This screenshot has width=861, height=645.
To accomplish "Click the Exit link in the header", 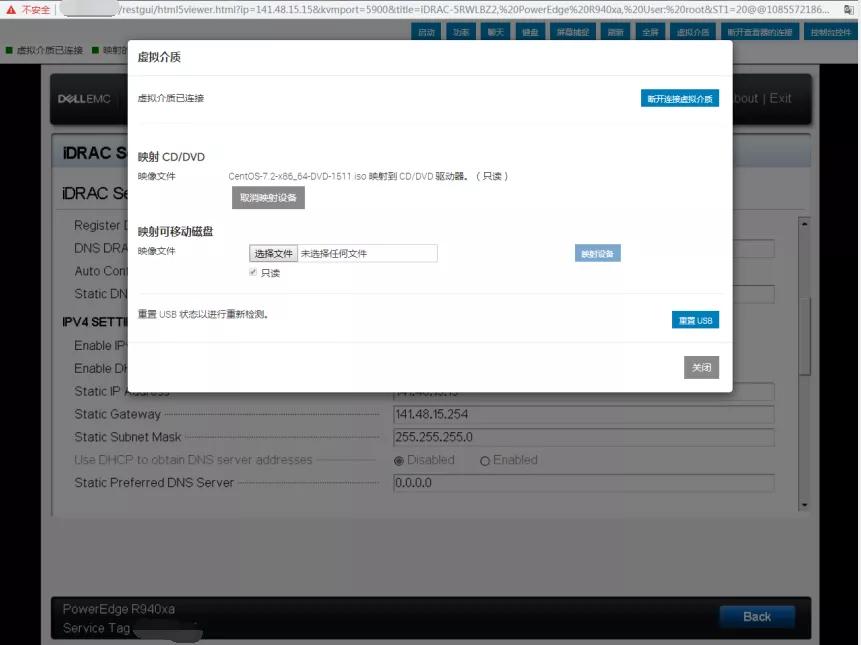I will [778, 98].
